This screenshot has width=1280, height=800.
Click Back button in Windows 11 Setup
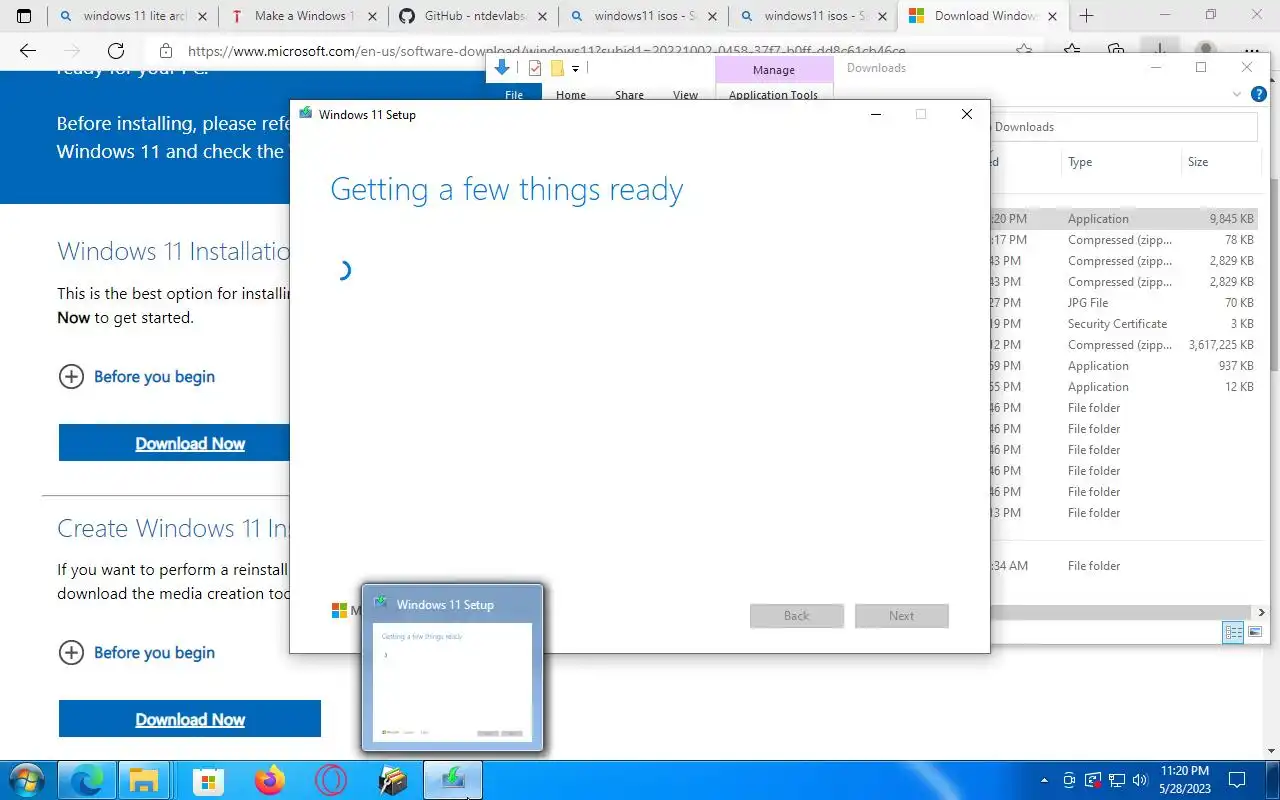pos(797,615)
